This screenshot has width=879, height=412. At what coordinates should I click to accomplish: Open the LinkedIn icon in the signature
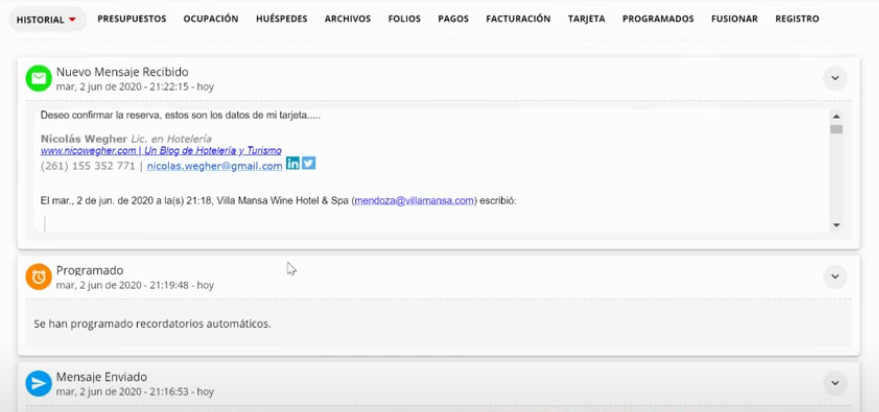click(x=293, y=163)
